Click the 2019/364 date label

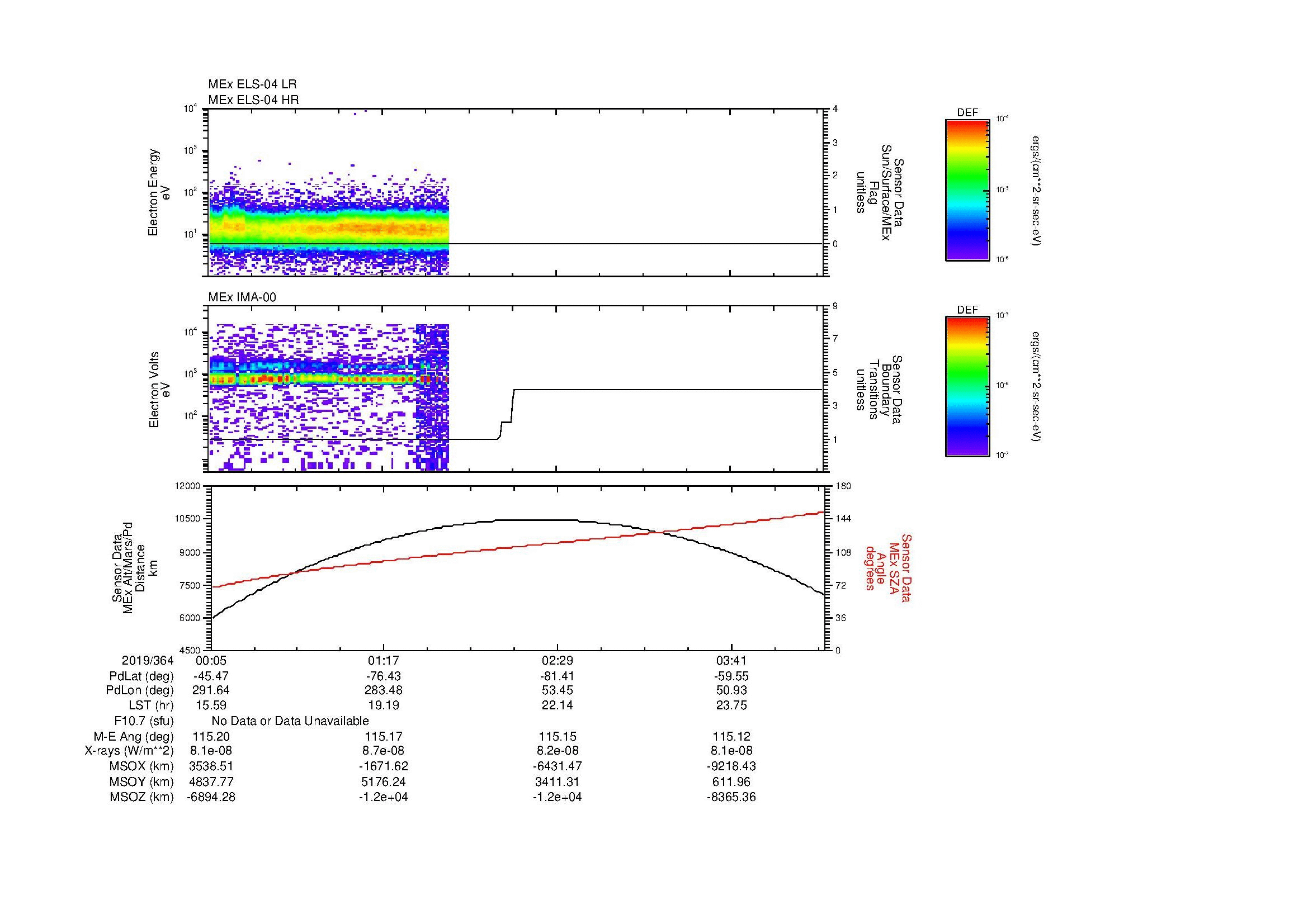click(148, 660)
